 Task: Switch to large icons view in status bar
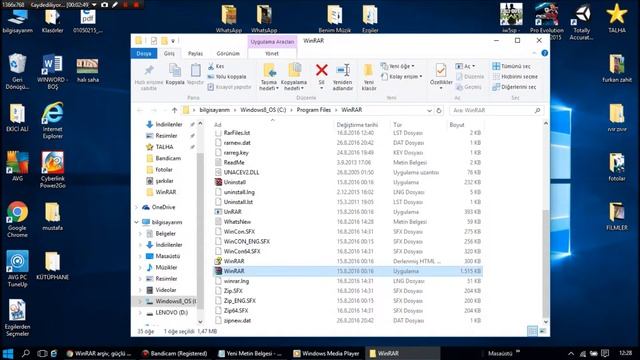pyautogui.click(x=542, y=331)
